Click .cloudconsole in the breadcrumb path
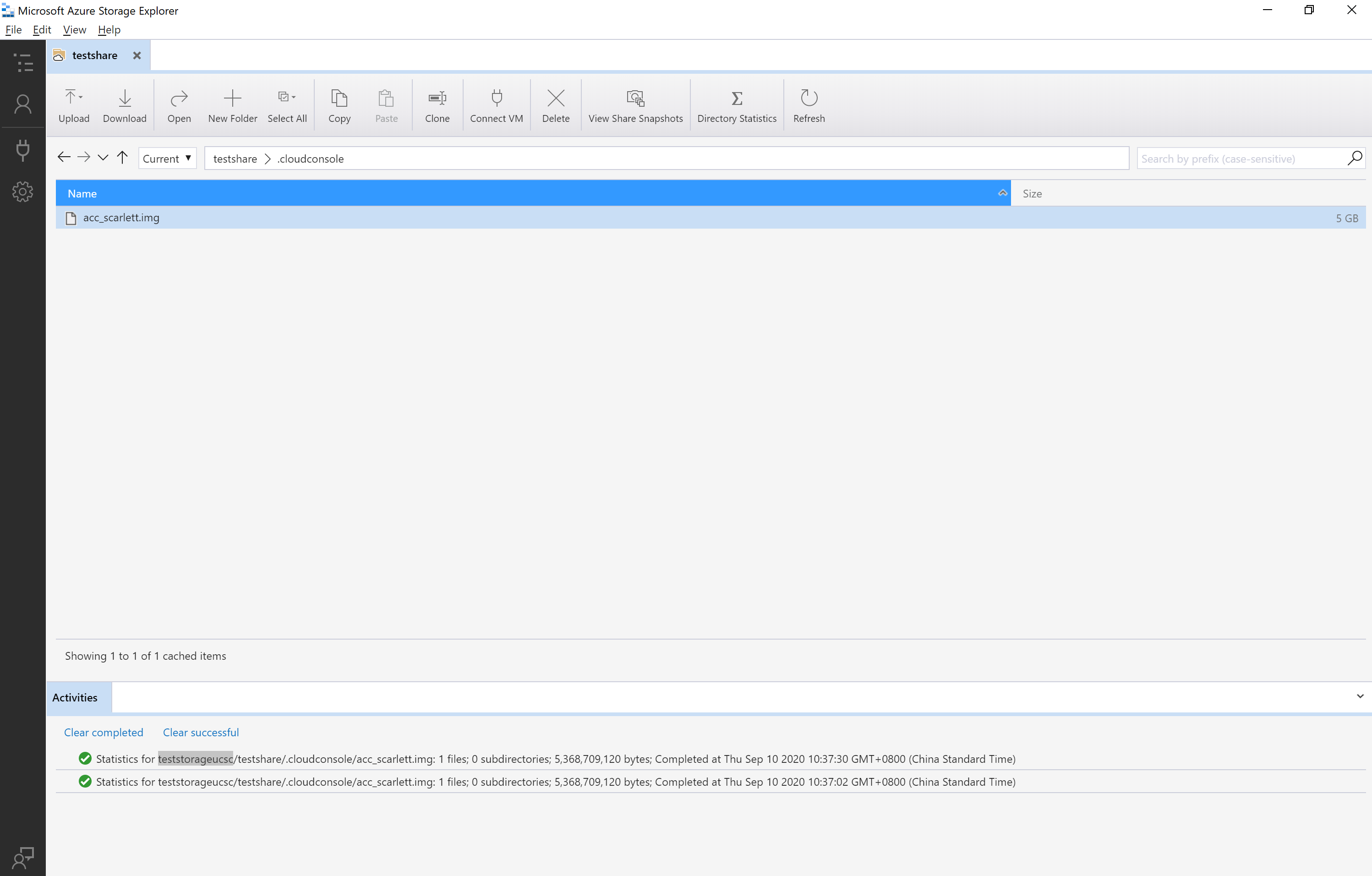Screen dimensions: 1372x876 coord(311,159)
